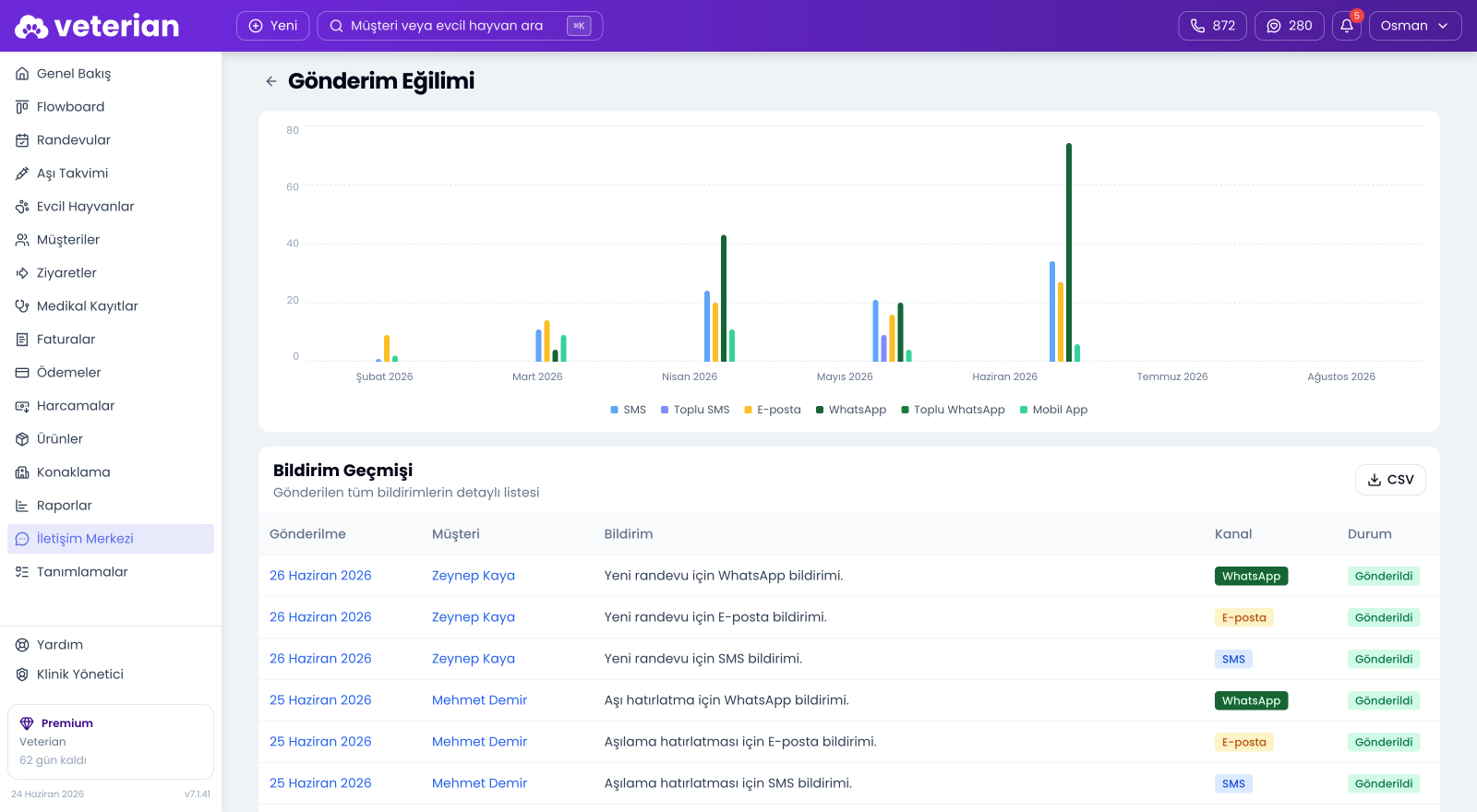Open the Premium Veterian subscription card
The height and width of the screenshot is (812, 1477).
pos(111,742)
